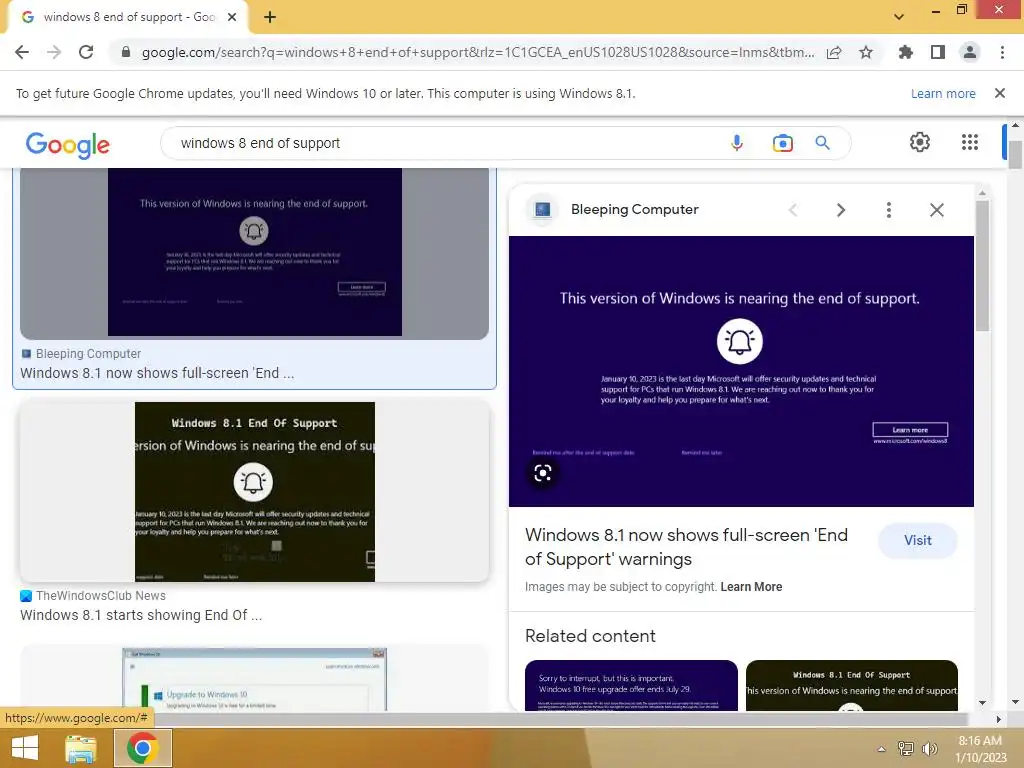The height and width of the screenshot is (768, 1024).
Task: Click 'TheWindowsClub News' source label
Action: [101, 596]
